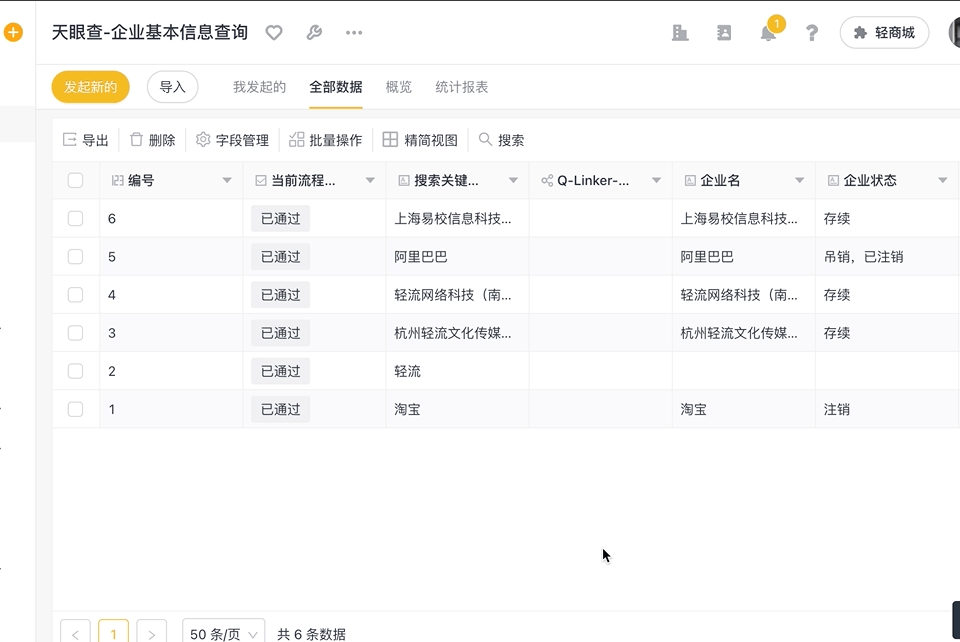This screenshot has height=642, width=960.
Task: Click the 导入 import button
Action: [x=172, y=87]
